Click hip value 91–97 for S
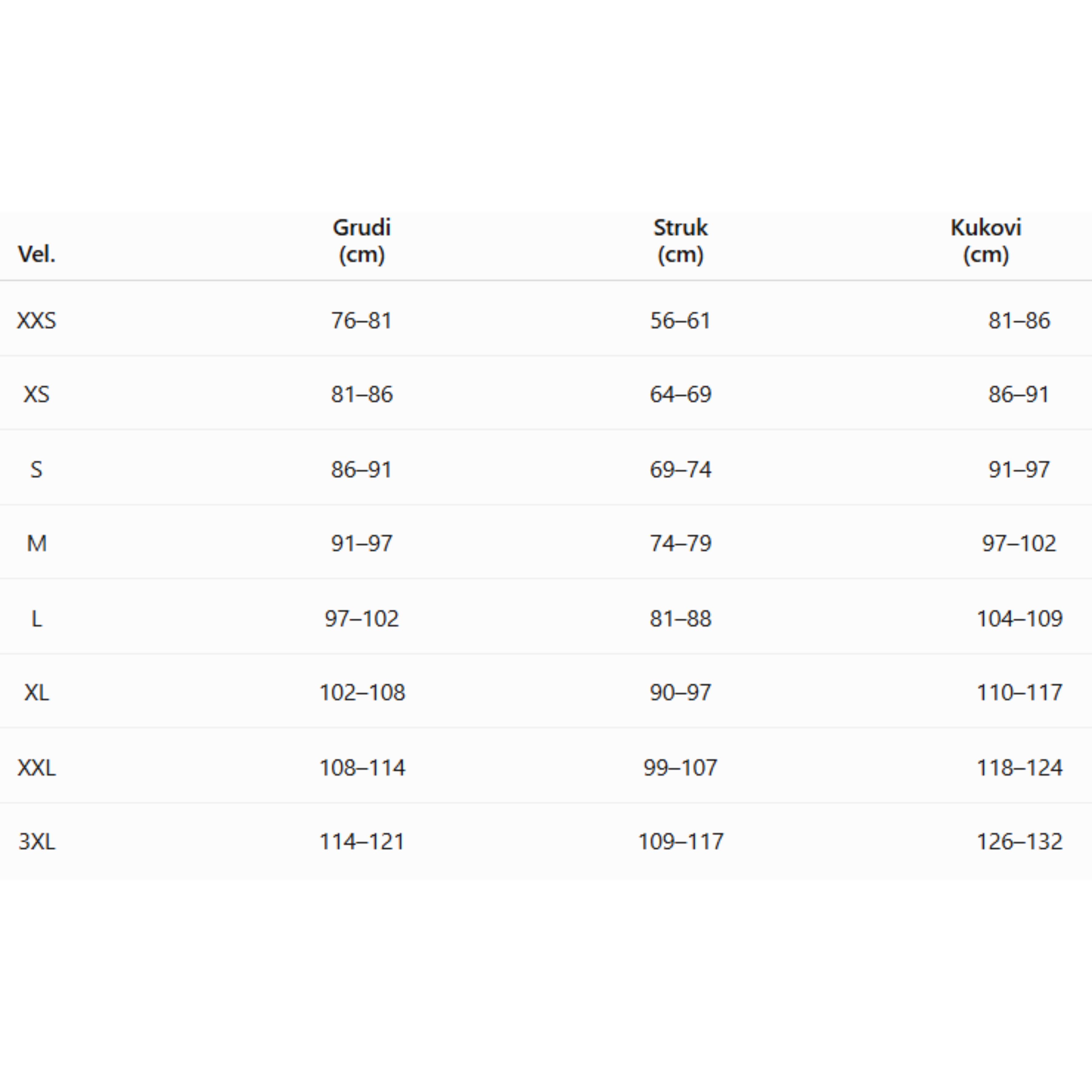The width and height of the screenshot is (1092, 1092). (1019, 469)
